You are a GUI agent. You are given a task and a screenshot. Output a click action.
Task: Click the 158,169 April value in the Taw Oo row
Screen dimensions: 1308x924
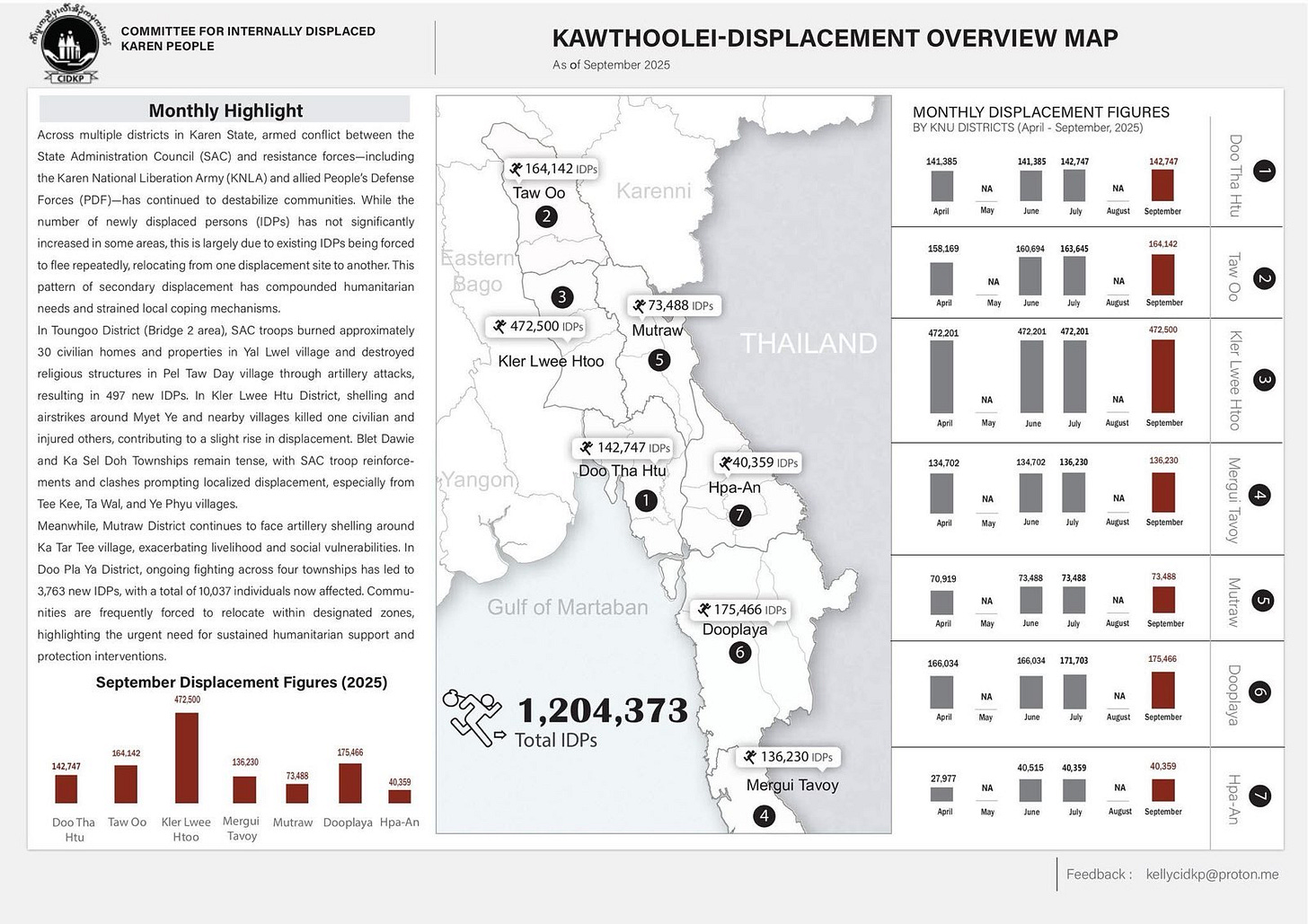[943, 249]
